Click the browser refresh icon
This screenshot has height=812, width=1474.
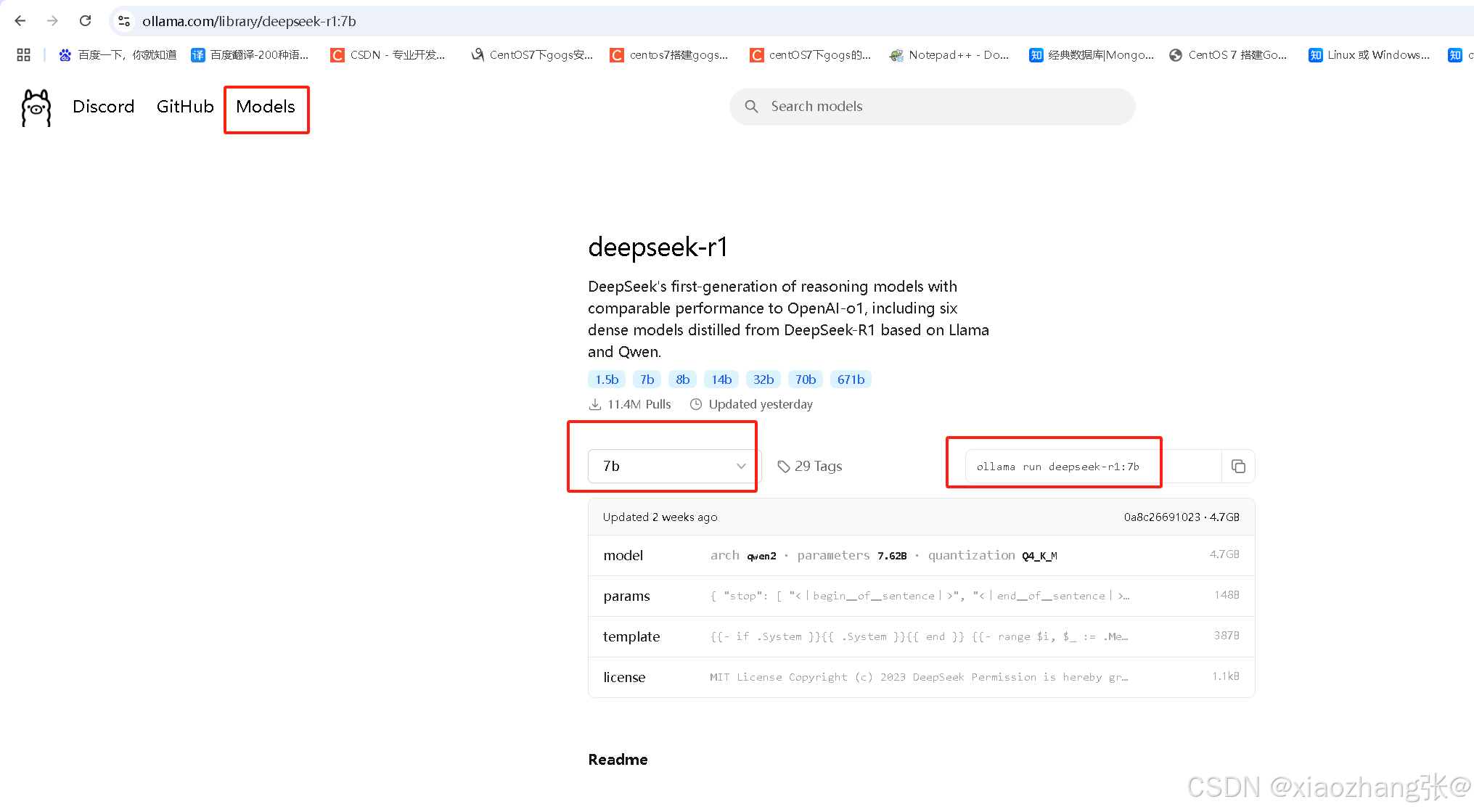click(85, 20)
